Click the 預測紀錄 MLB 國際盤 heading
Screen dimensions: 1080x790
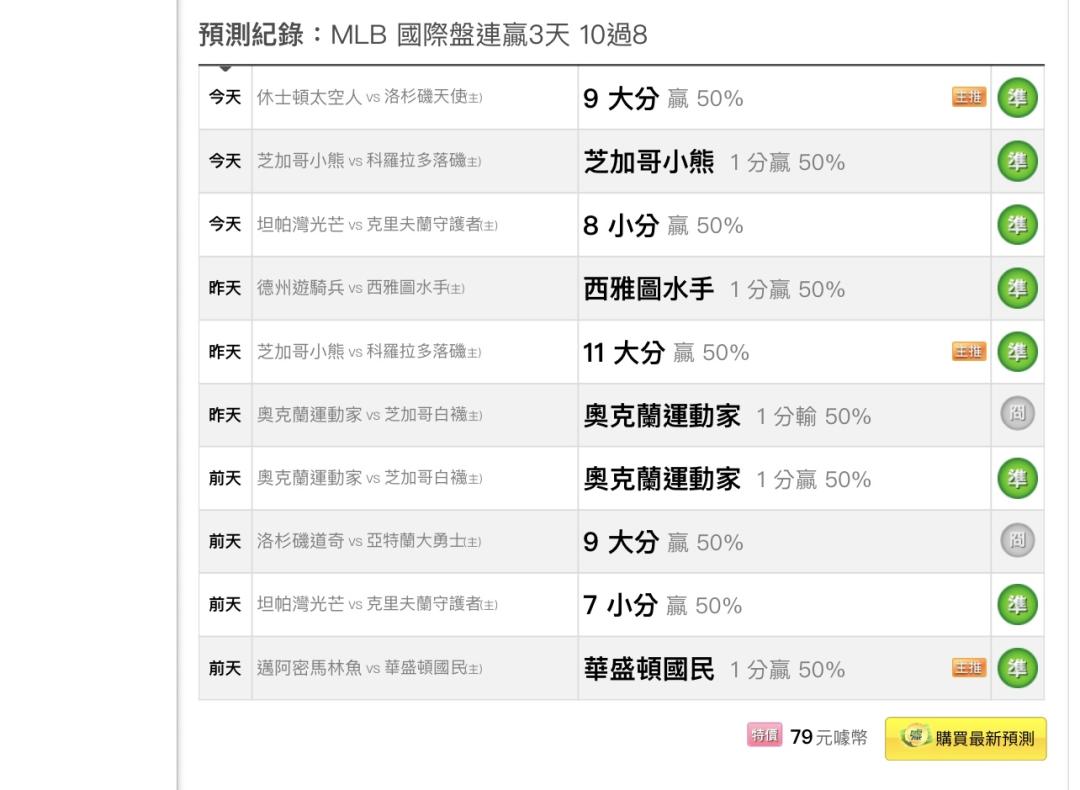pos(423,36)
